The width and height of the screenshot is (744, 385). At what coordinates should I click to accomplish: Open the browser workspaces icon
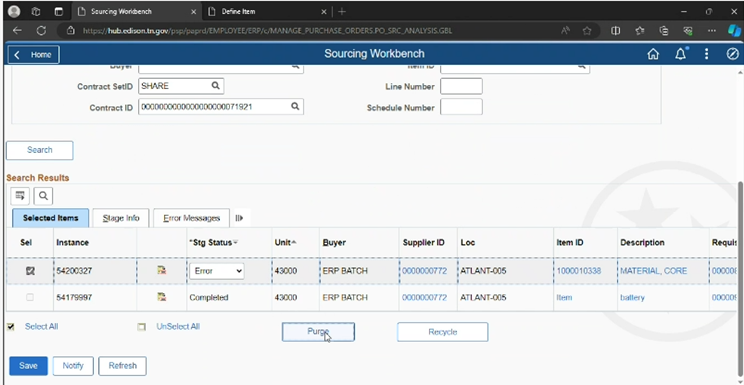[37, 11]
